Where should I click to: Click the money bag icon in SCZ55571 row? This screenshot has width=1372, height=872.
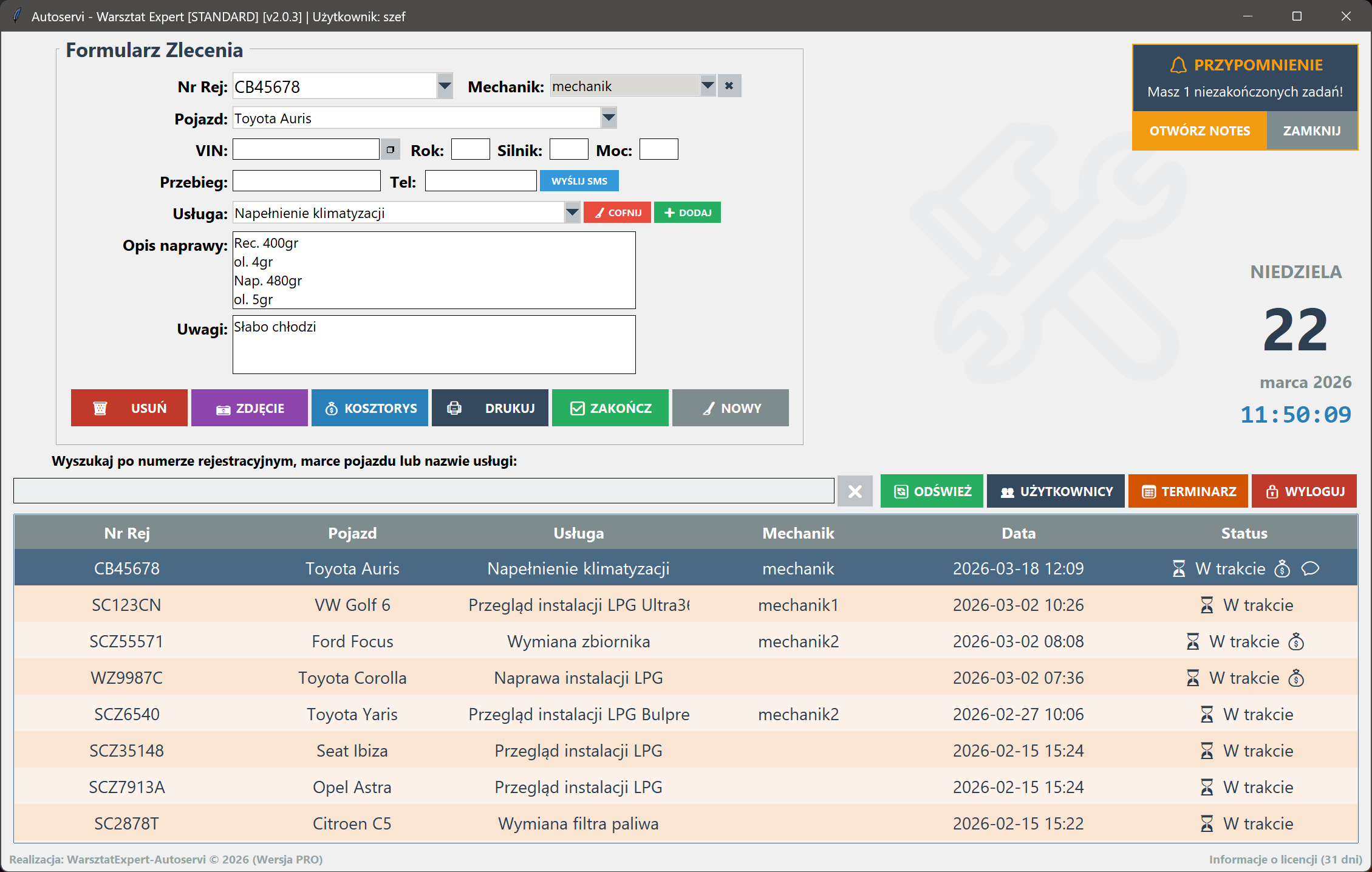(1296, 642)
